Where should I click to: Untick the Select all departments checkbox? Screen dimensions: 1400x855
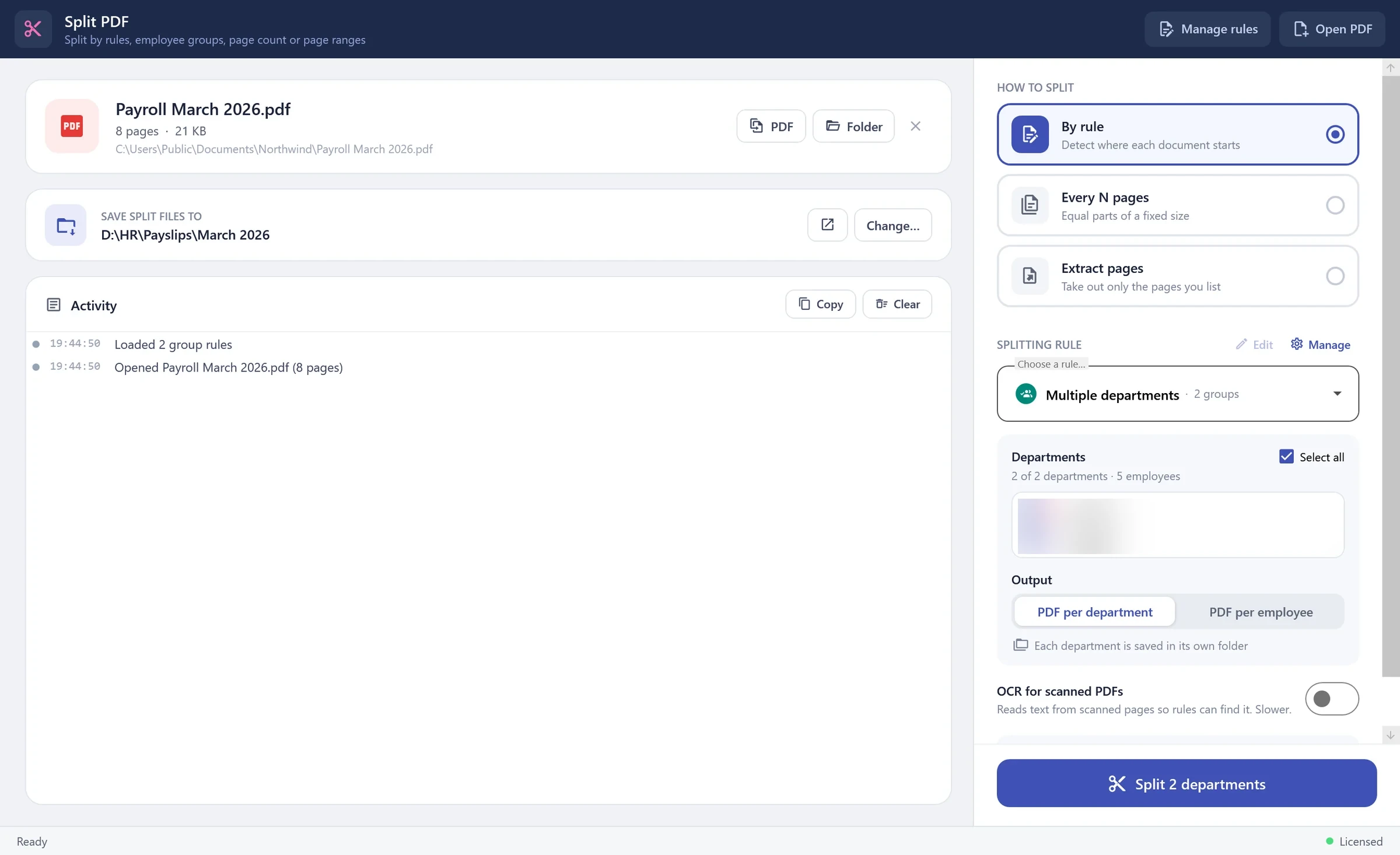pos(1286,457)
